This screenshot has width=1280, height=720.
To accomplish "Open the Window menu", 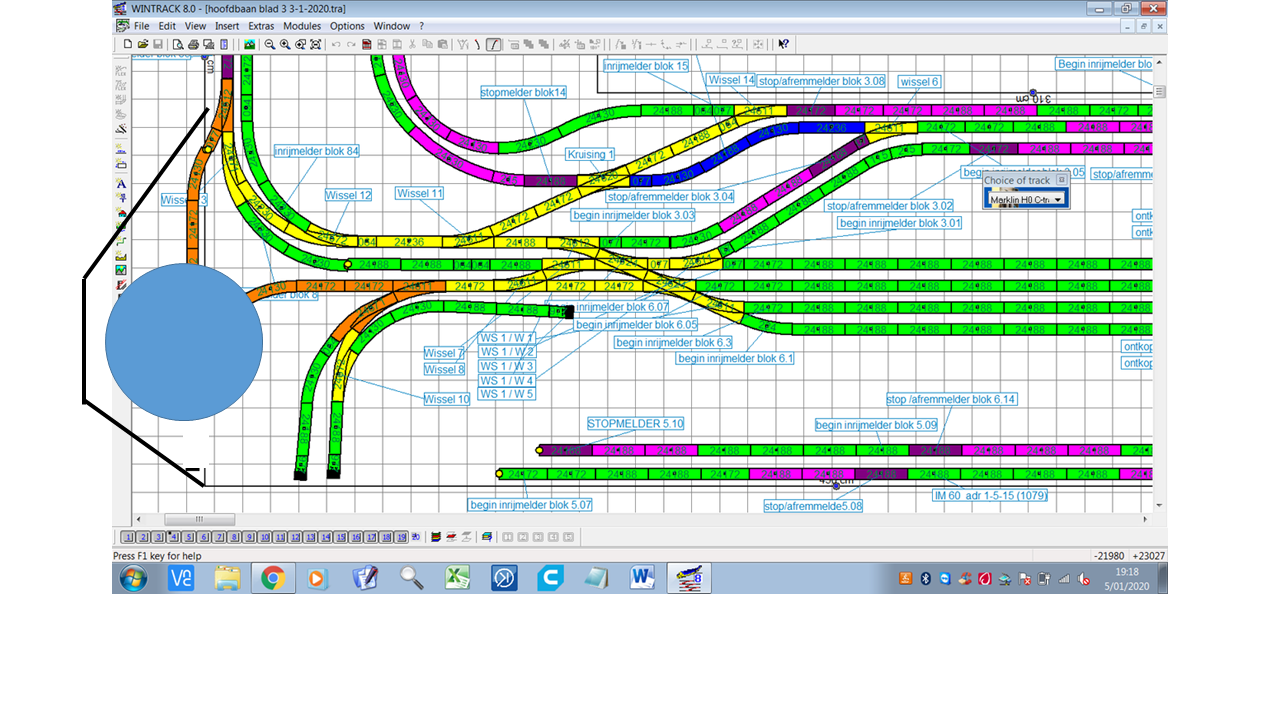I will point(392,26).
